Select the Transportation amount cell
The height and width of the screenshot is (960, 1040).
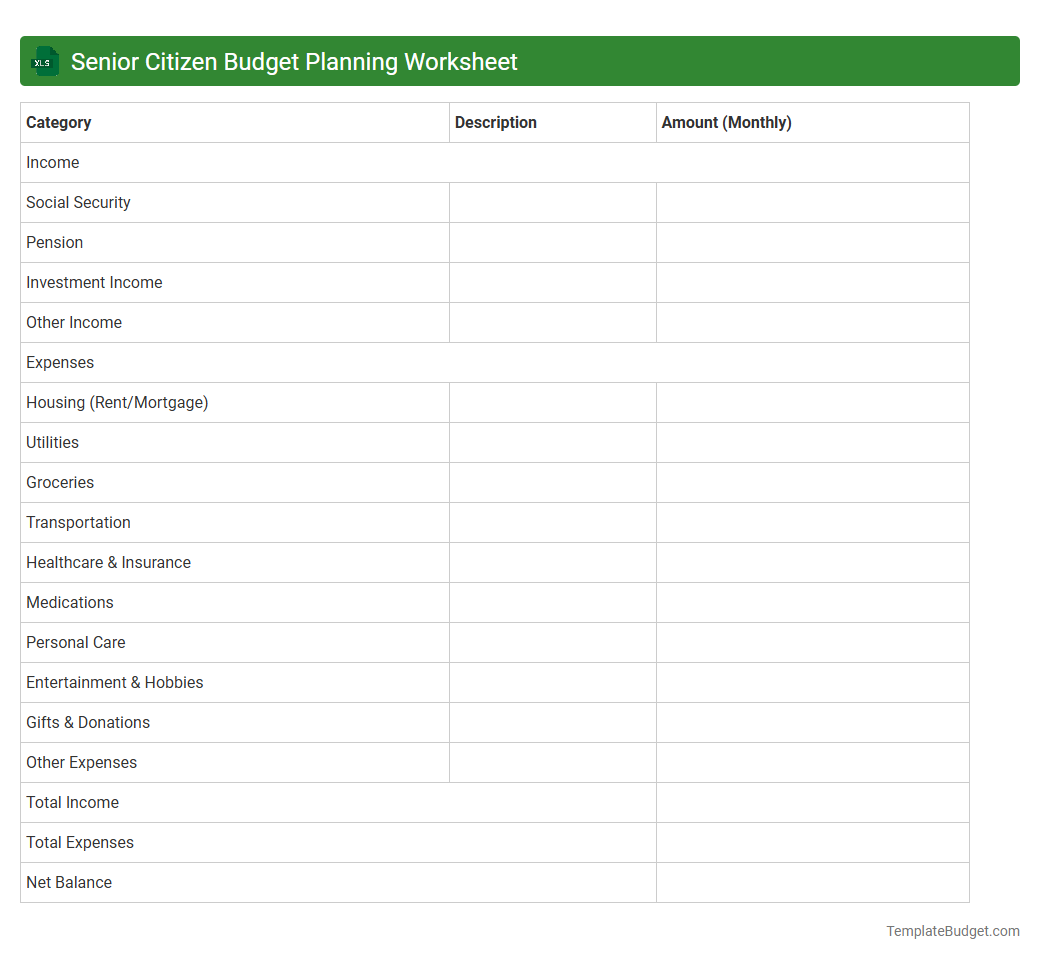tap(812, 522)
